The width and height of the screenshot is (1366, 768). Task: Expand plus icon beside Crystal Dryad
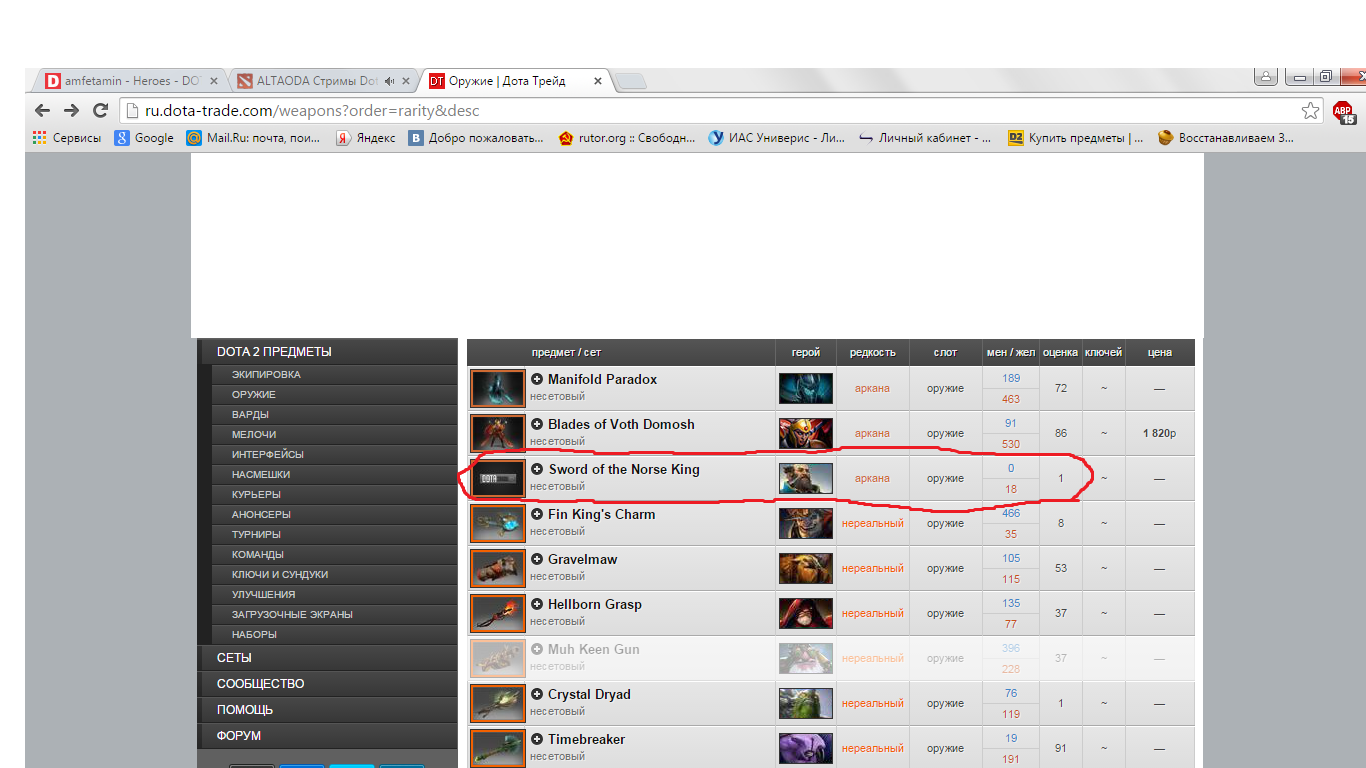point(537,694)
